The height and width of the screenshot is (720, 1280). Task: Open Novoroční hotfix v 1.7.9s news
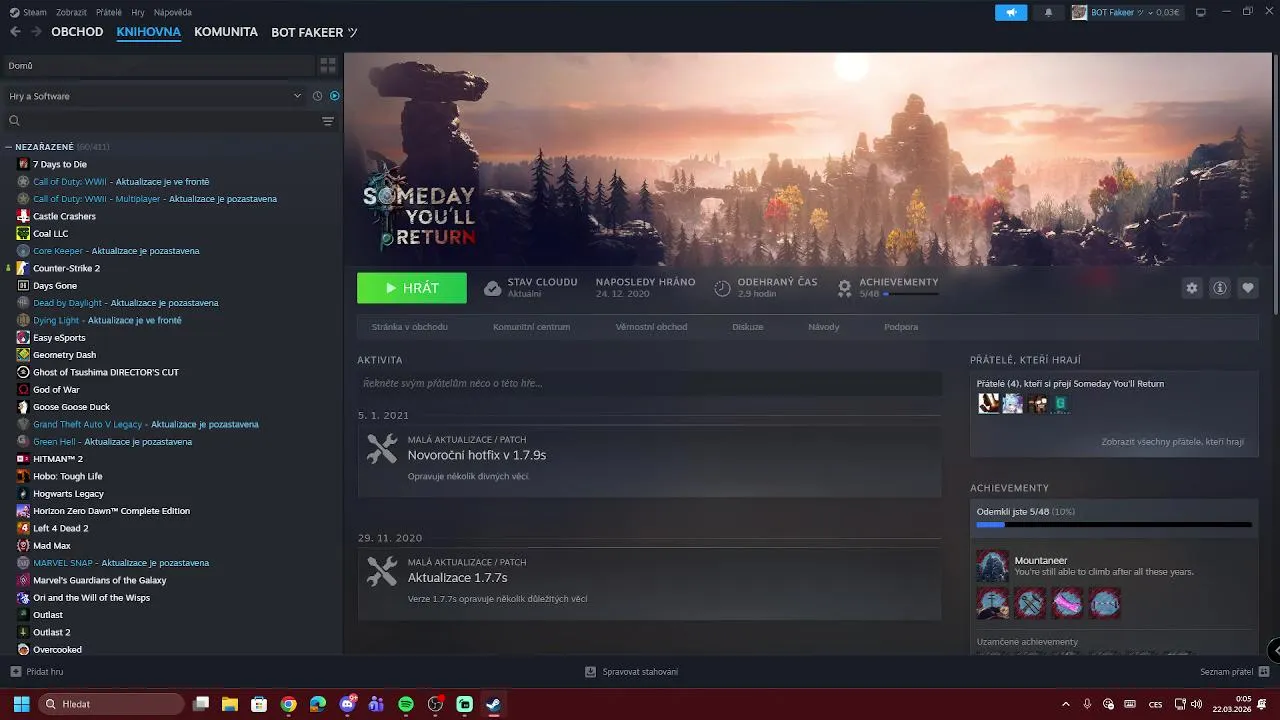click(x=477, y=455)
